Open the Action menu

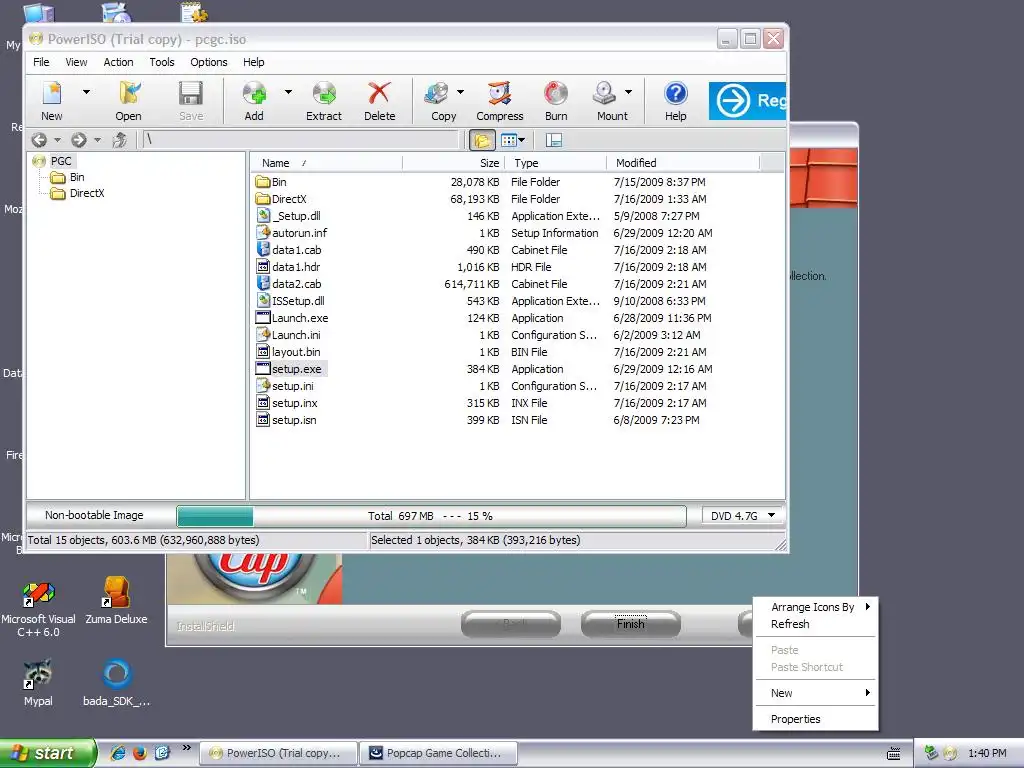[x=118, y=62]
